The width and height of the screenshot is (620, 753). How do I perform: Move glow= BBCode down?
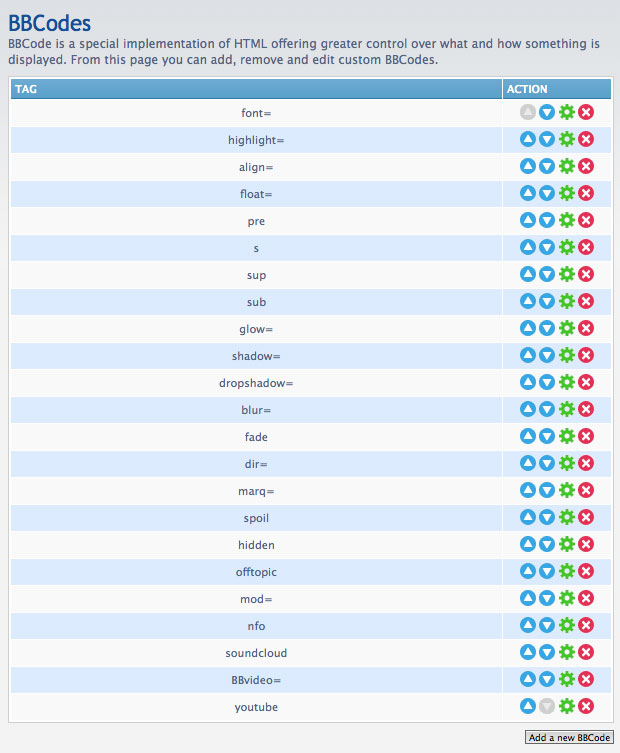[547, 328]
